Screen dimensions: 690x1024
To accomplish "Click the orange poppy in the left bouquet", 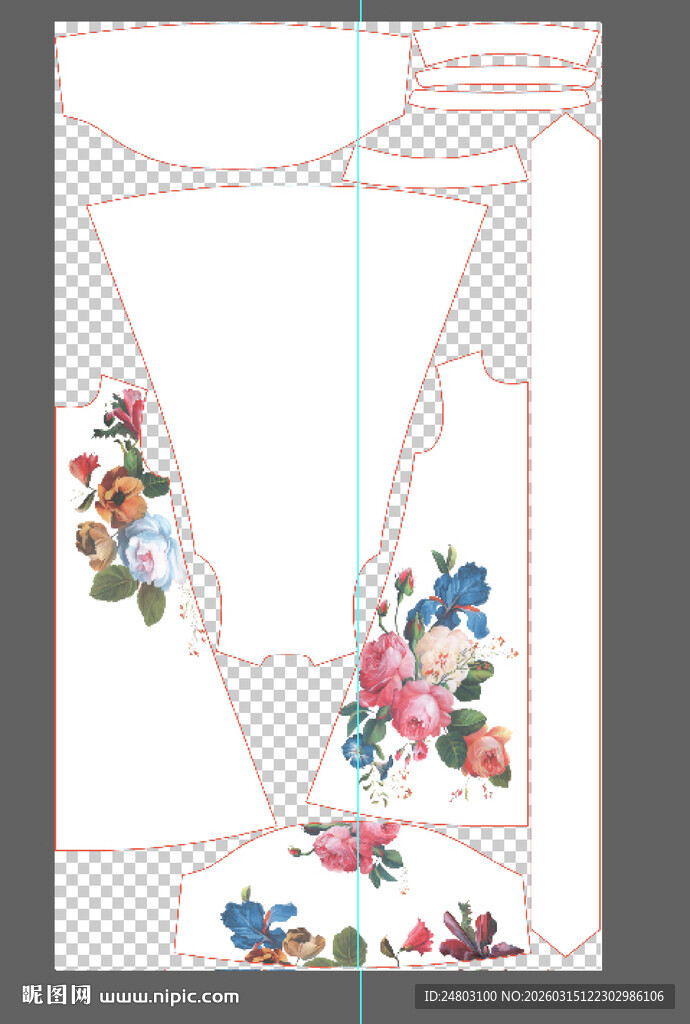I will (119, 498).
